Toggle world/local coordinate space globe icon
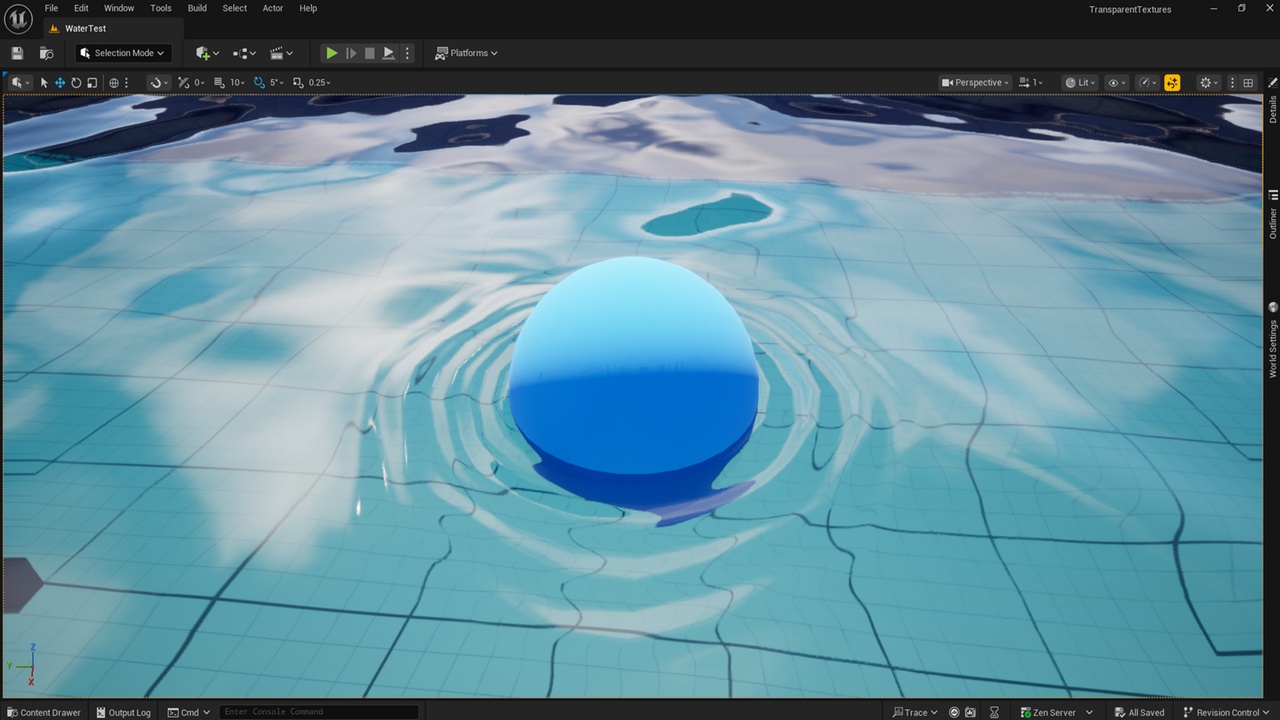The image size is (1280, 720). pyautogui.click(x=114, y=83)
